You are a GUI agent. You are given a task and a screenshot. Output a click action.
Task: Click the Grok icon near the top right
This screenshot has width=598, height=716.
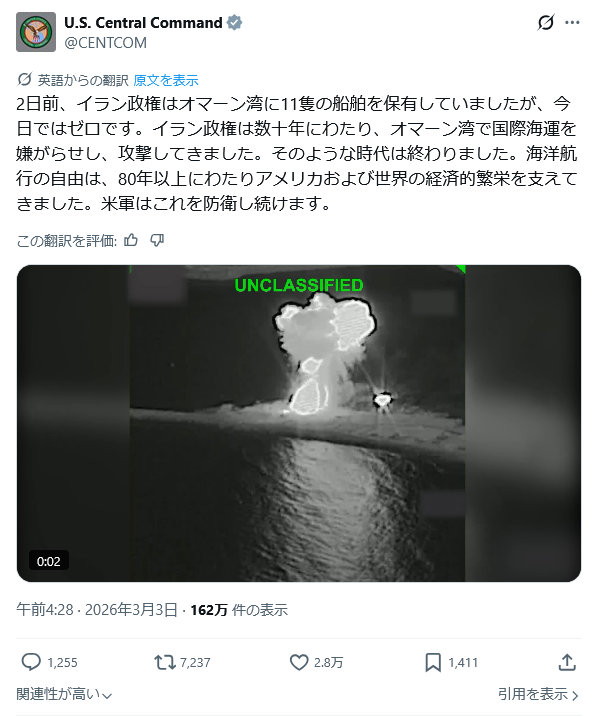pyautogui.click(x=546, y=22)
